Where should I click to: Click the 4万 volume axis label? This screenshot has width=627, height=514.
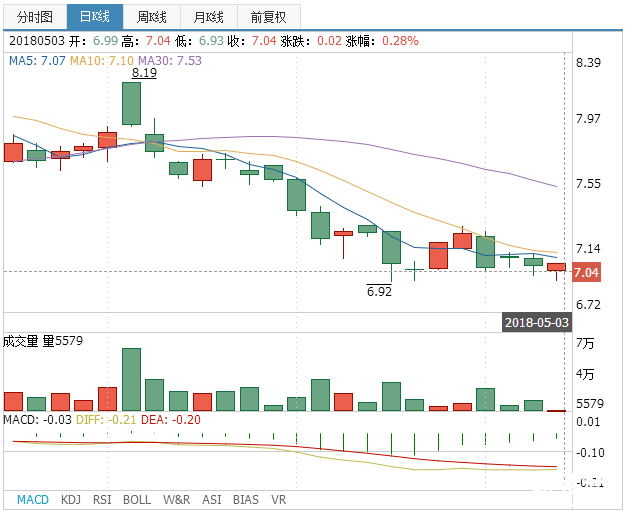[x=585, y=374]
